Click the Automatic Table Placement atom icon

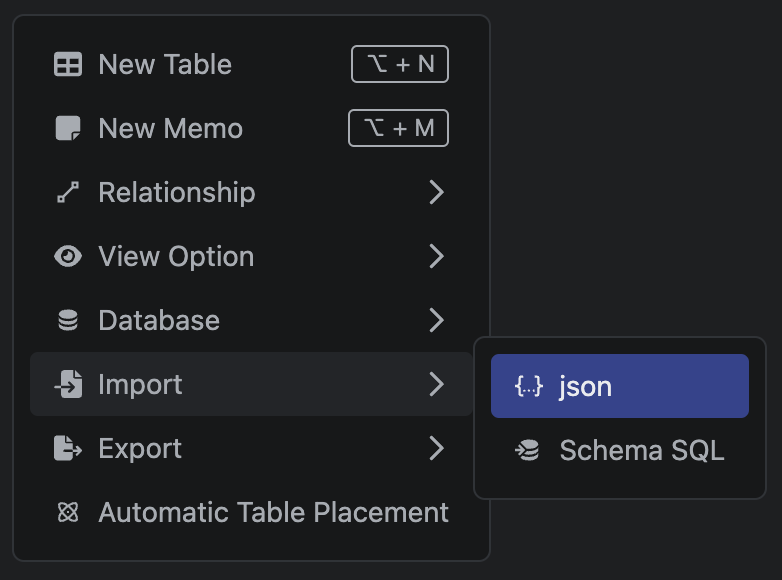coord(68,513)
